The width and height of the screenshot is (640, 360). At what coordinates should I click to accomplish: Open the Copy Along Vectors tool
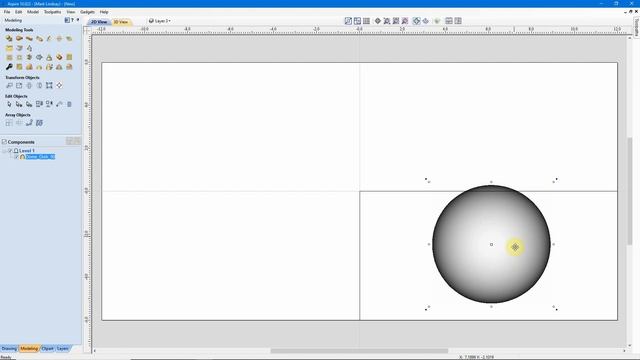pyautogui.click(x=29, y=123)
